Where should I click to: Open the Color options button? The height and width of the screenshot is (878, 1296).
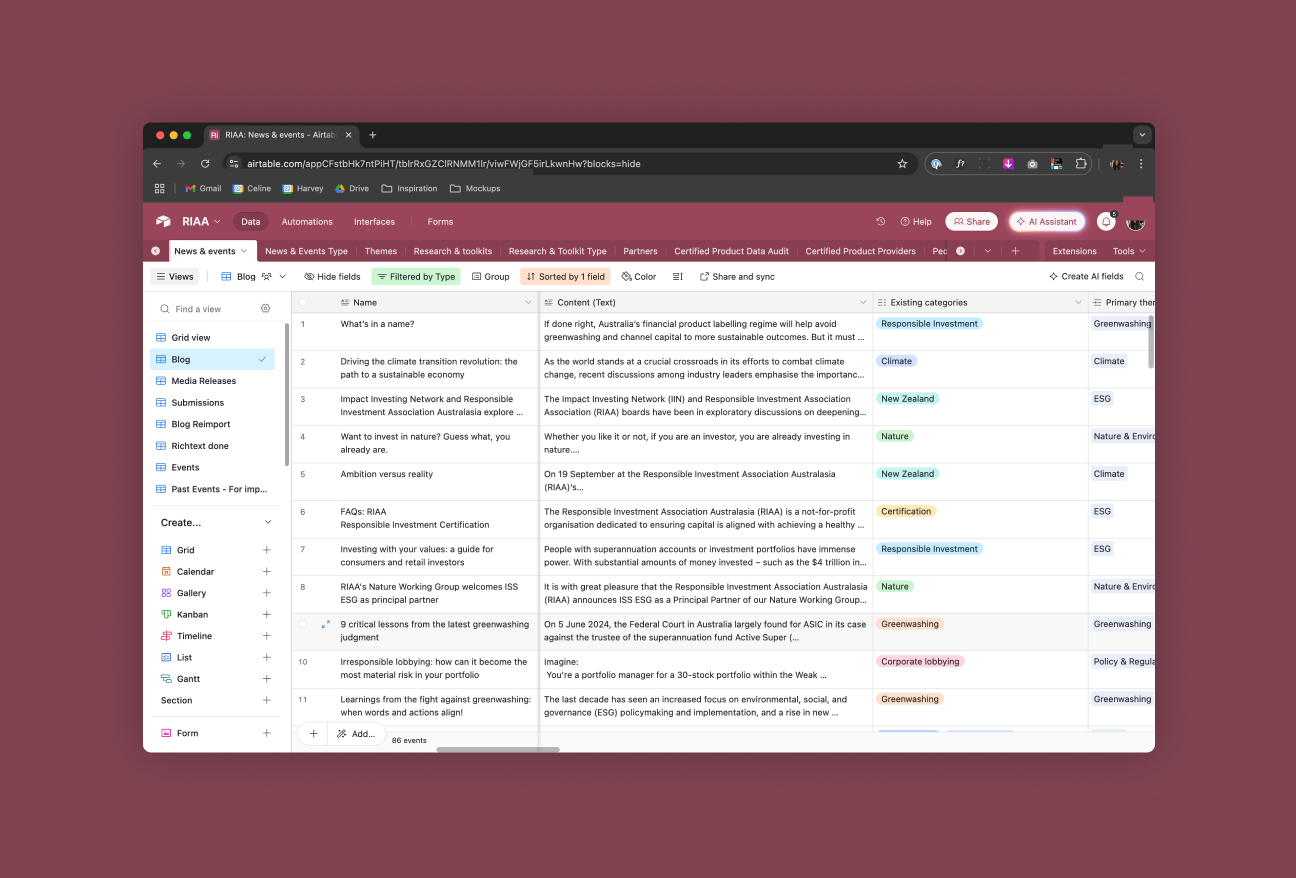tap(639, 277)
